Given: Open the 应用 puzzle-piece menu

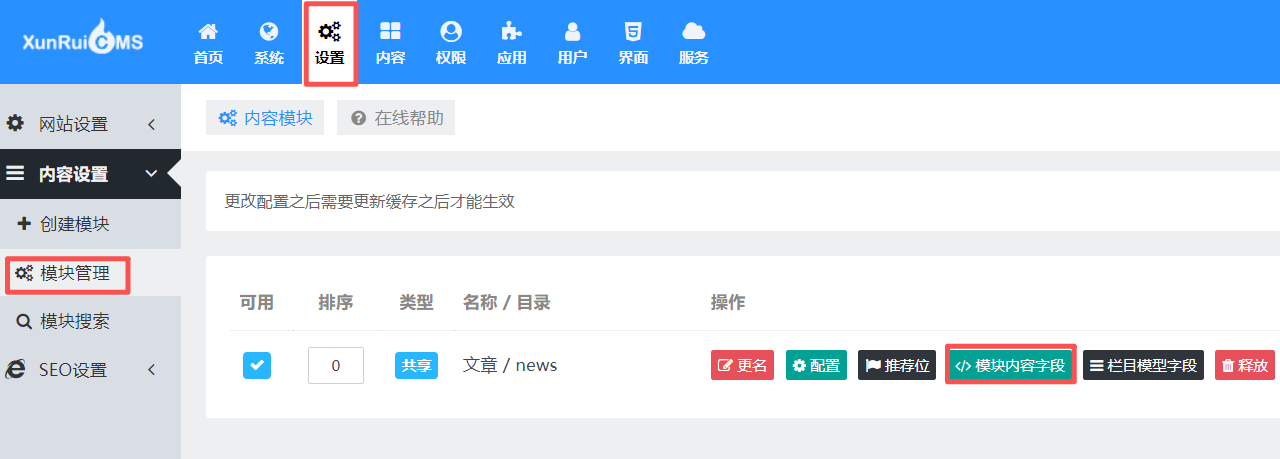Looking at the screenshot, I should 511,44.
